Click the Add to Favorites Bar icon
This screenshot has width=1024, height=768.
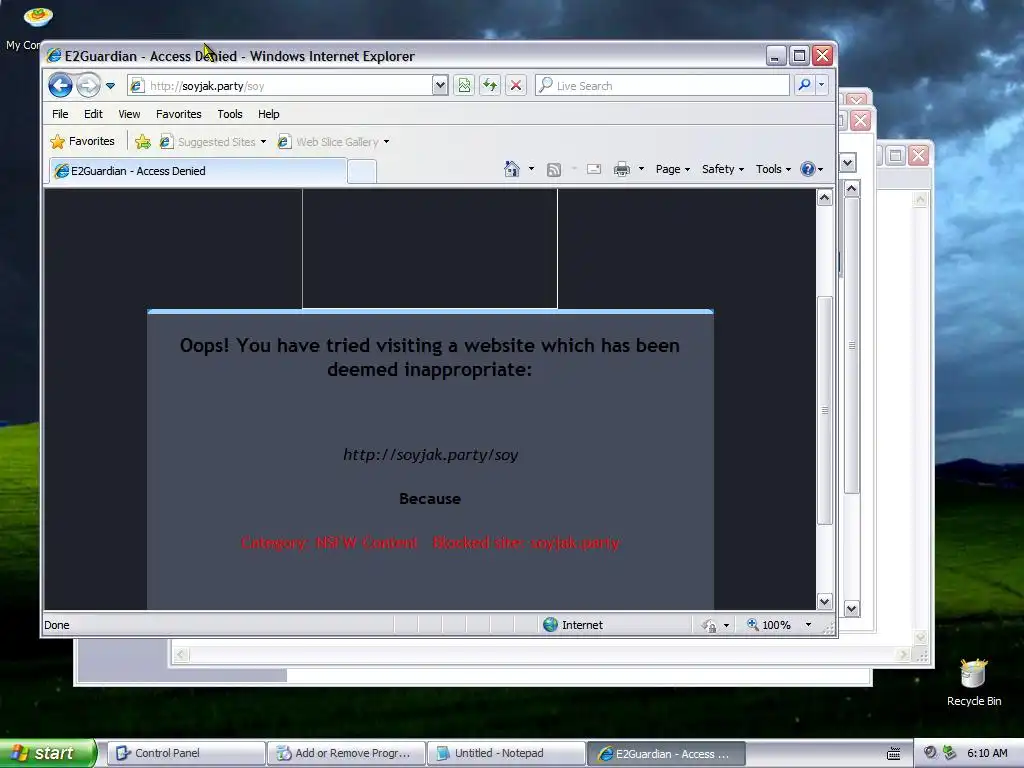tap(142, 142)
